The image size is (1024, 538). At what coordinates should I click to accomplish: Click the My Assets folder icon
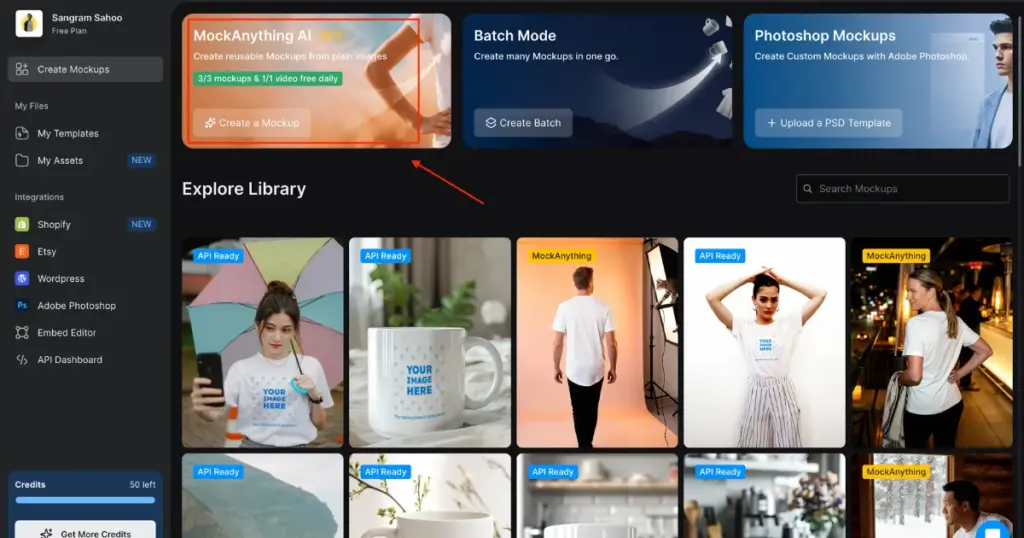point(22,161)
